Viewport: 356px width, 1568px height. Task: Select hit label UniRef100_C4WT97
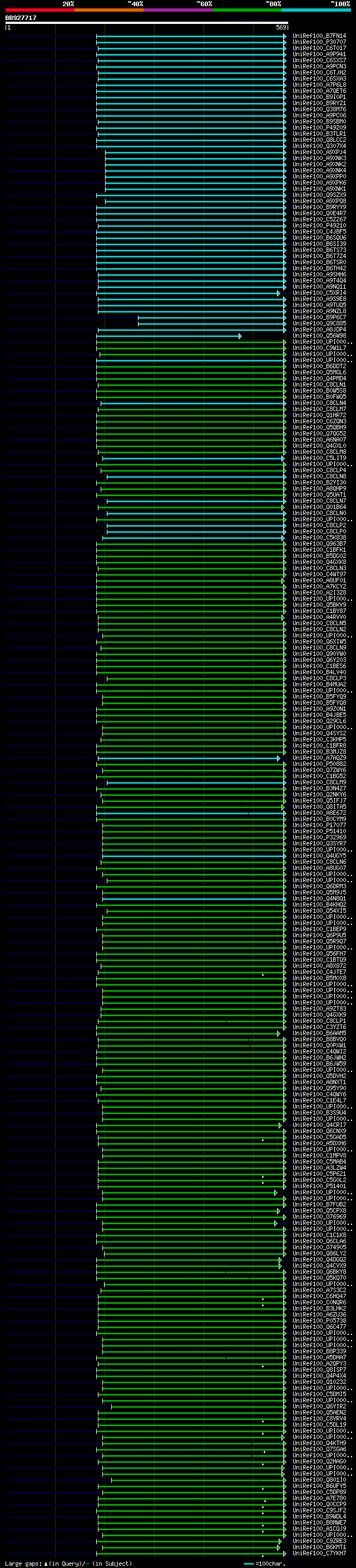319,575
